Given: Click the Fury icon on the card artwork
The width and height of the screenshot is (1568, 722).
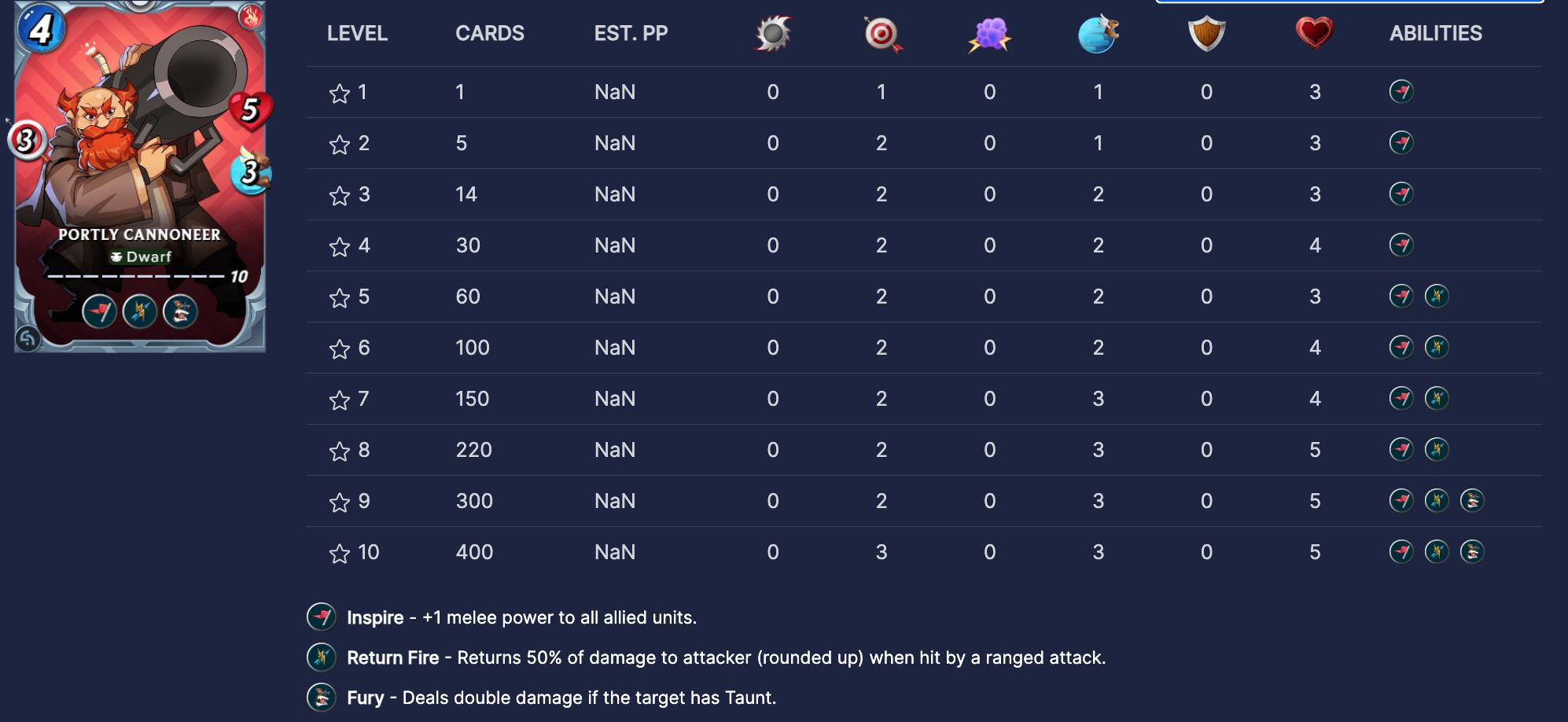Looking at the screenshot, I should (181, 312).
